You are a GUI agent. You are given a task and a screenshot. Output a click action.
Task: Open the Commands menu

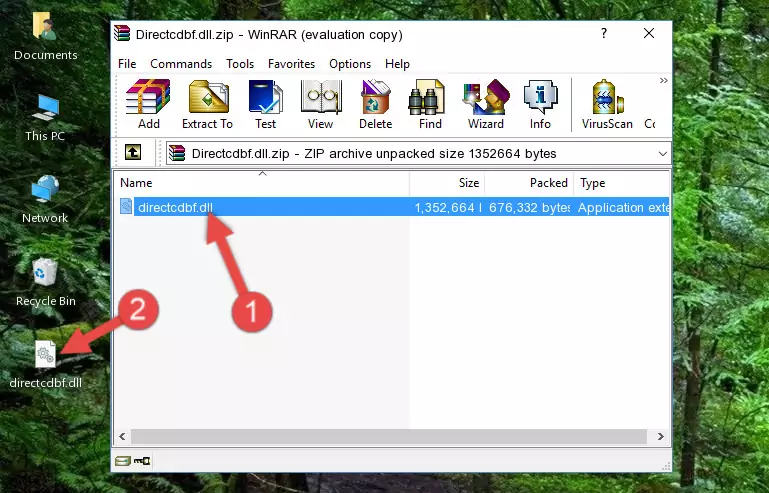[181, 64]
